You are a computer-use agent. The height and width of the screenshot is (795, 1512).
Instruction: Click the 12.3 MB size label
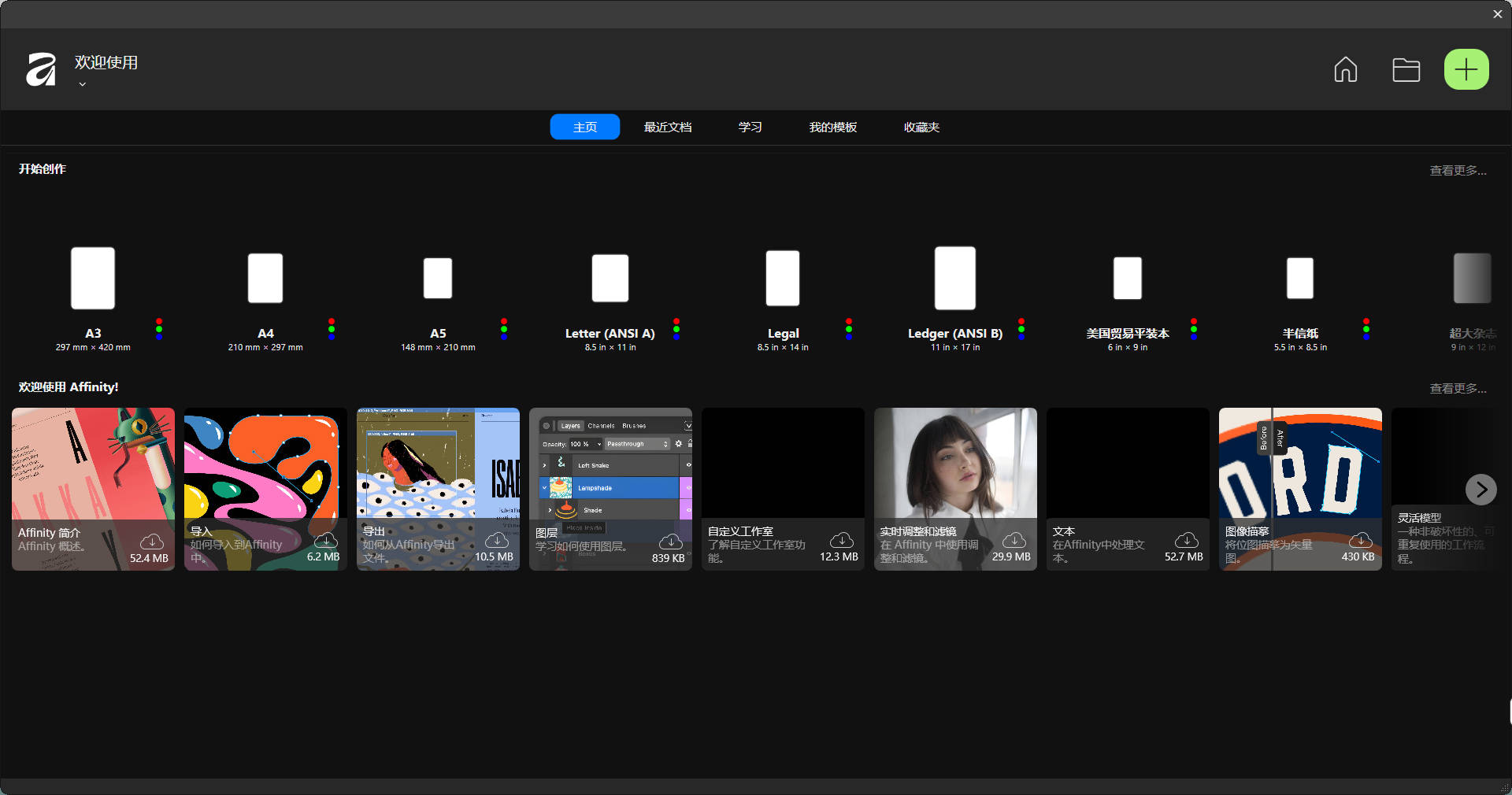[839, 556]
